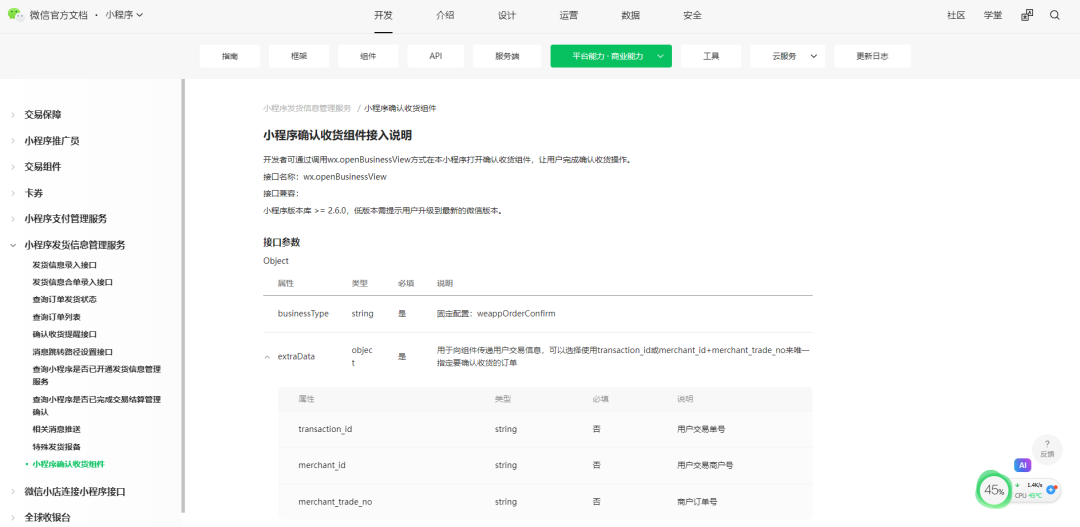This screenshot has width=1080, height=527.
Task: Click the 小程序确认收货组件接入说明 page heading
Action: 338,135
